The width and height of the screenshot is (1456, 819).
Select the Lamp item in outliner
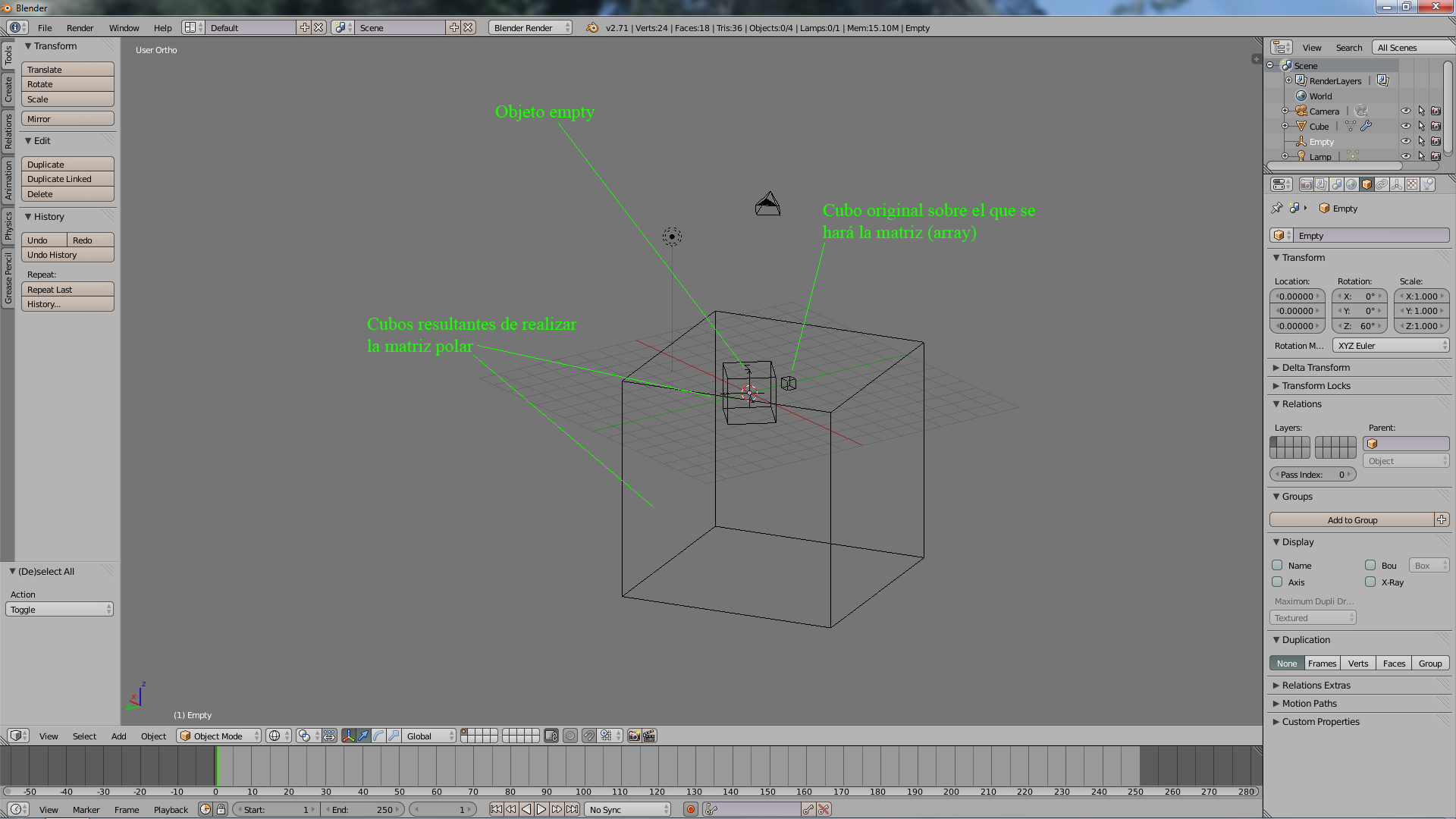1319,157
